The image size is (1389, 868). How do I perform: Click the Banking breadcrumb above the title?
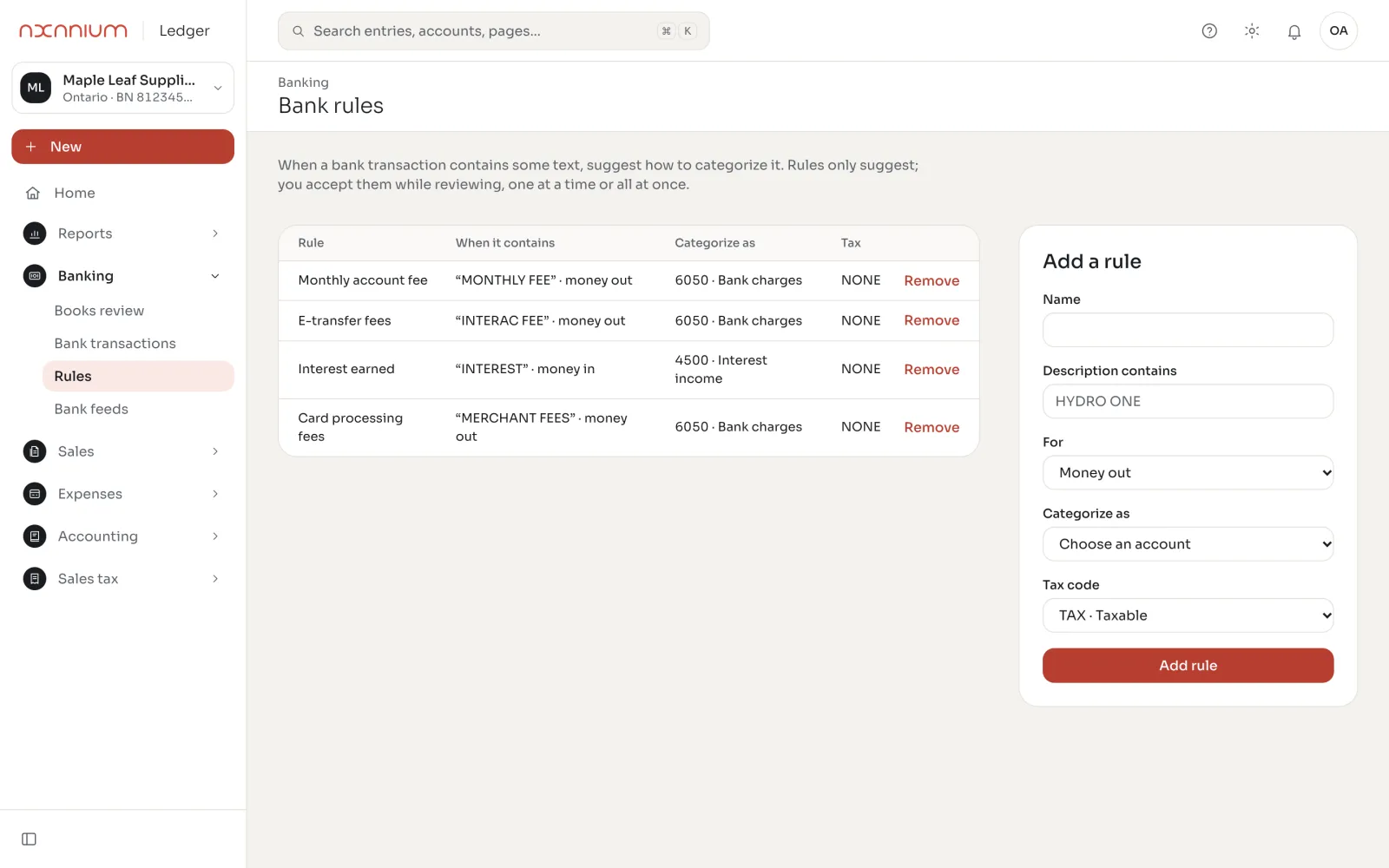click(x=303, y=82)
